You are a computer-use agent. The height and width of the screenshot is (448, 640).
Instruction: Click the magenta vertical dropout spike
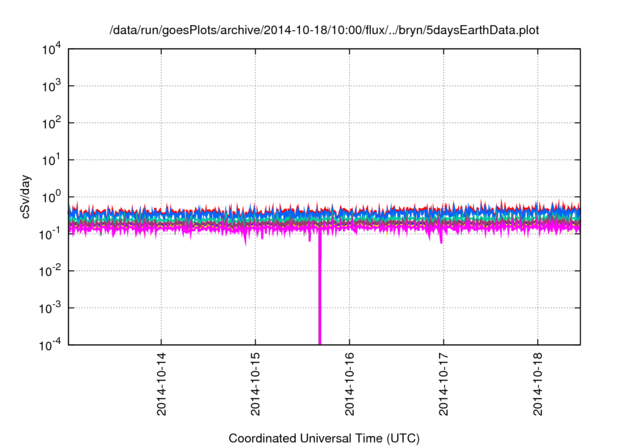[x=320, y=288]
